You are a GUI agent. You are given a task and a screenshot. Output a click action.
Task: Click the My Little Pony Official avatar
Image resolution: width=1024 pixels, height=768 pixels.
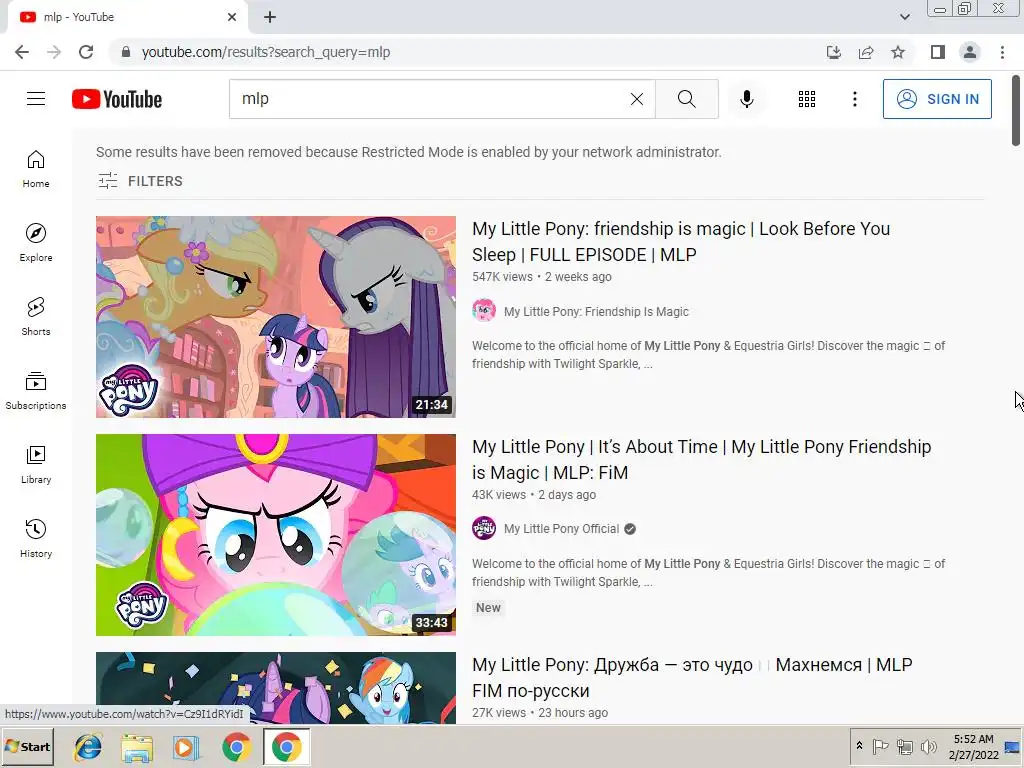[x=484, y=528]
